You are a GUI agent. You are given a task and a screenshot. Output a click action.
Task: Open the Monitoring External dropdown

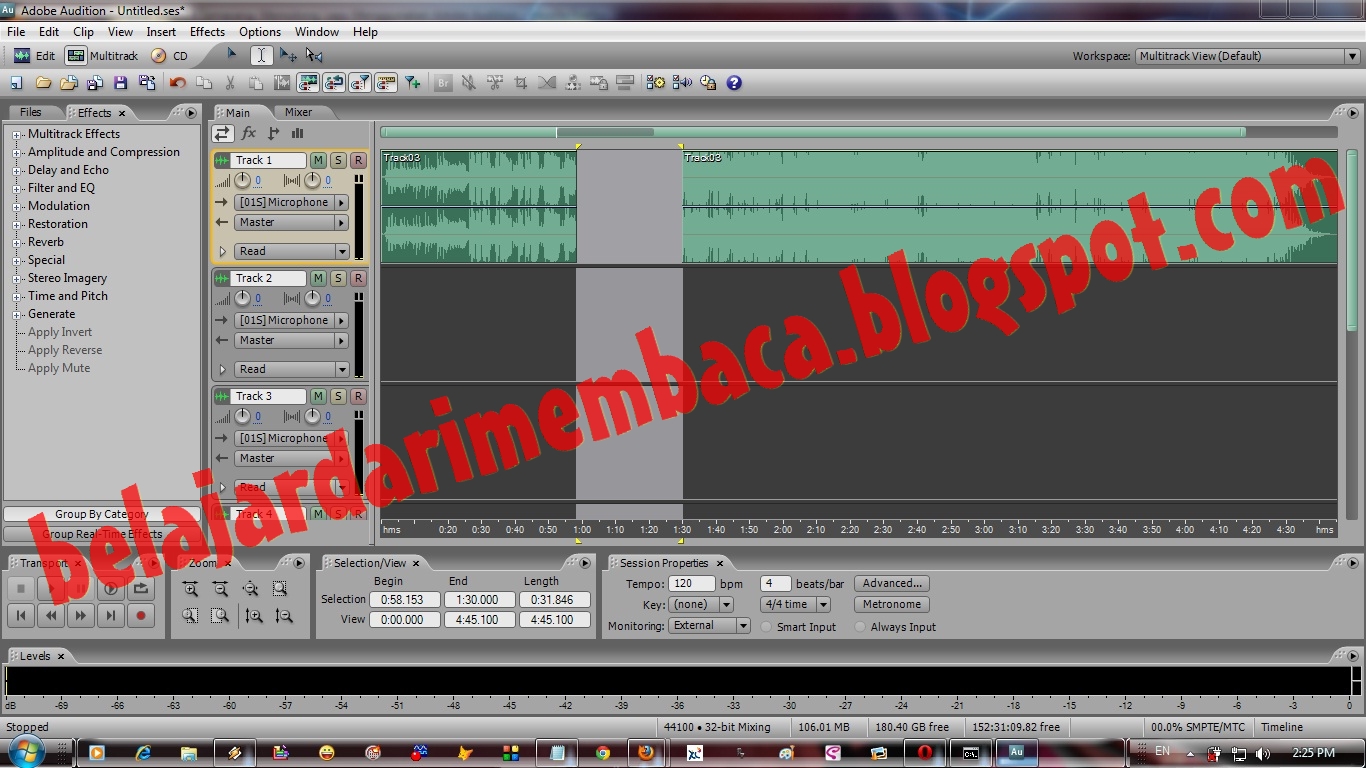point(709,626)
